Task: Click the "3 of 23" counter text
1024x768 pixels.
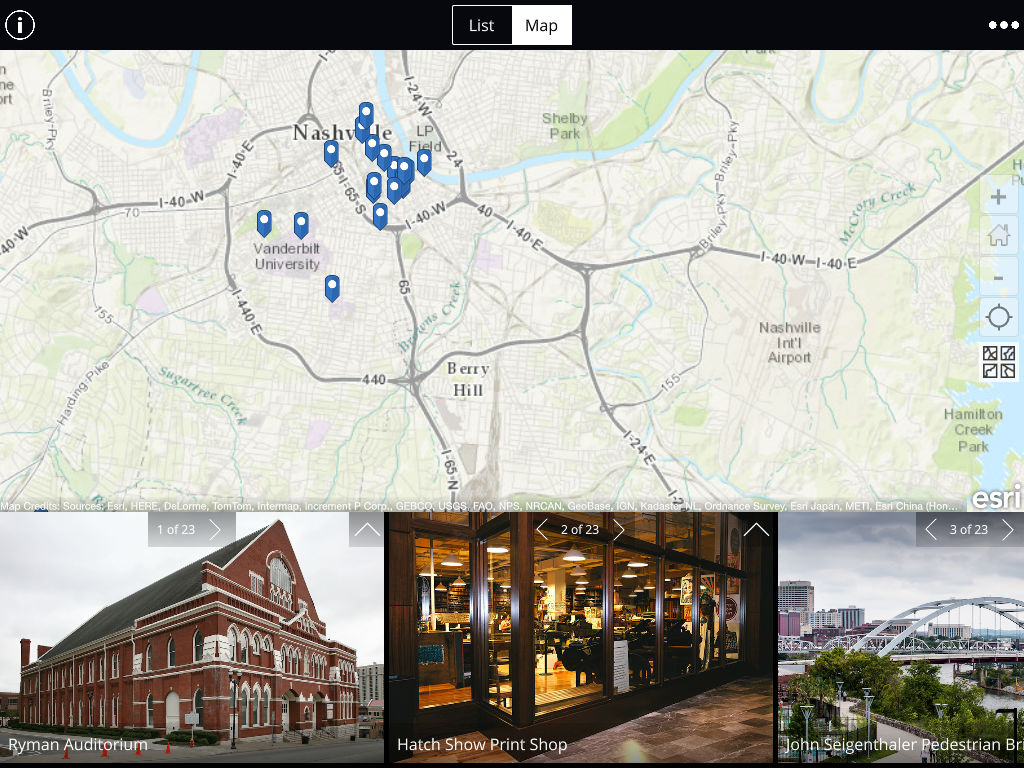Action: coord(968,530)
